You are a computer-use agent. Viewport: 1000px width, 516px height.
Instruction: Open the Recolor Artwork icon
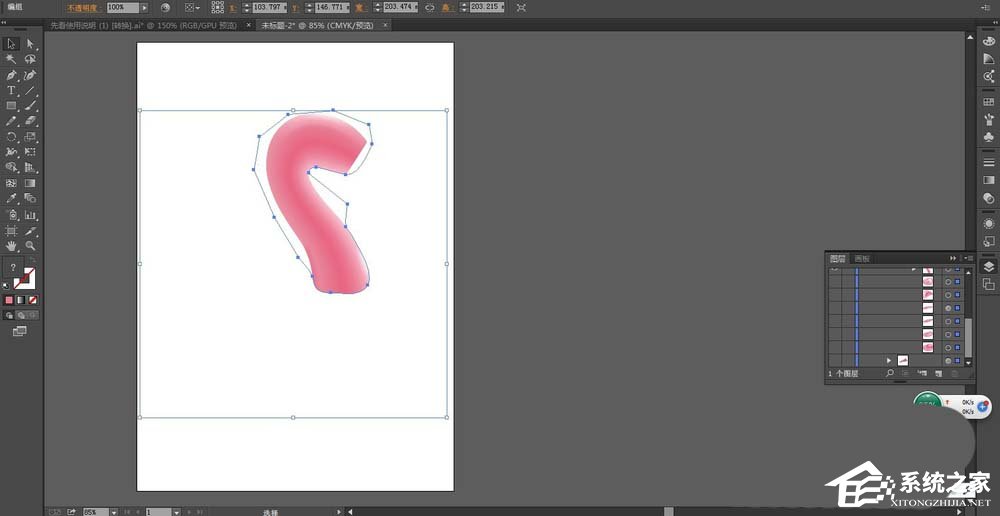pyautogui.click(x=165, y=7)
